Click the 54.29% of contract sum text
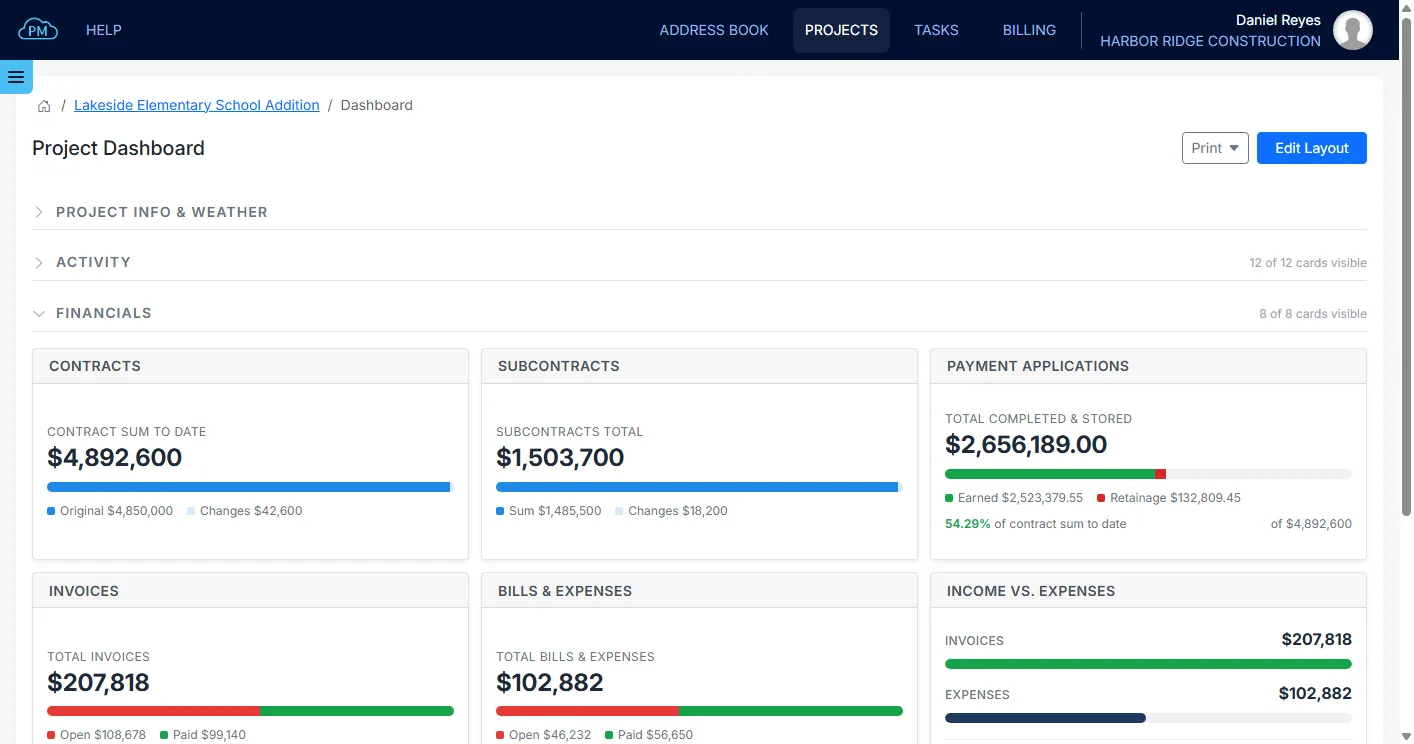1414x744 pixels. 1036,524
